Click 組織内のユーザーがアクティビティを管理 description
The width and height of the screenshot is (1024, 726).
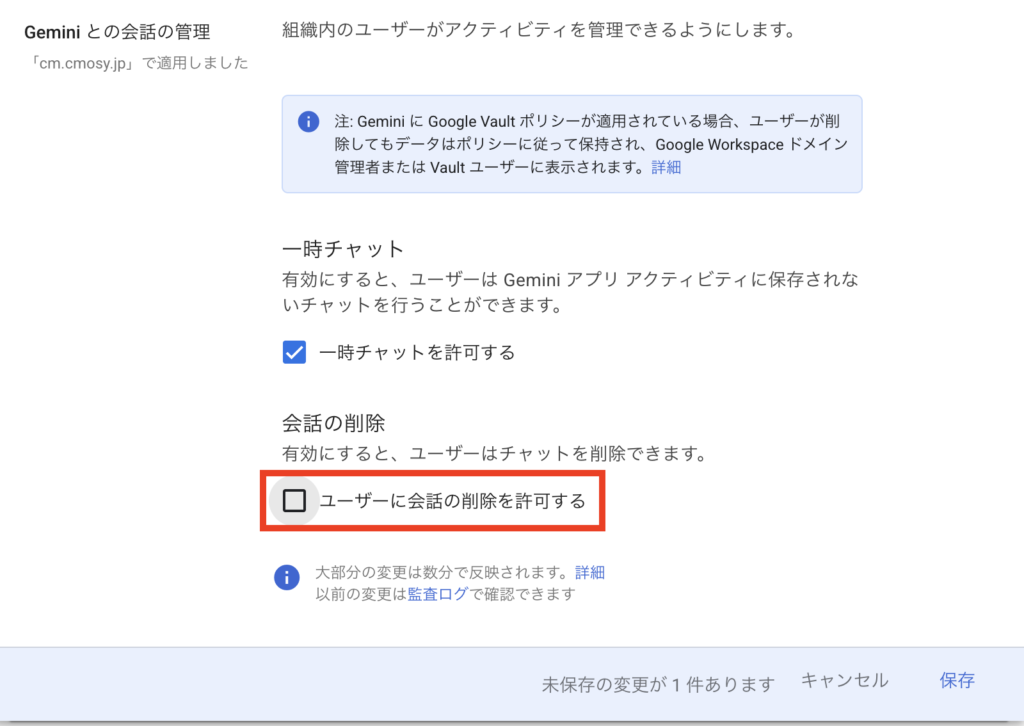click(x=539, y=30)
